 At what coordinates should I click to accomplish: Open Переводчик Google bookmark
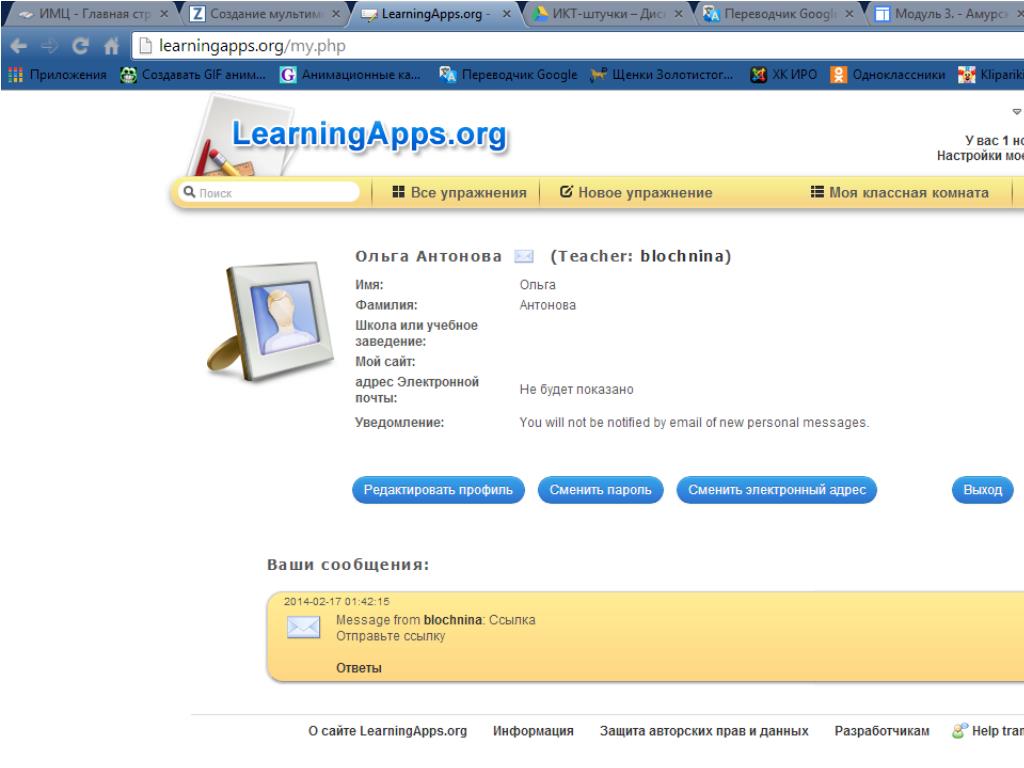tap(509, 74)
